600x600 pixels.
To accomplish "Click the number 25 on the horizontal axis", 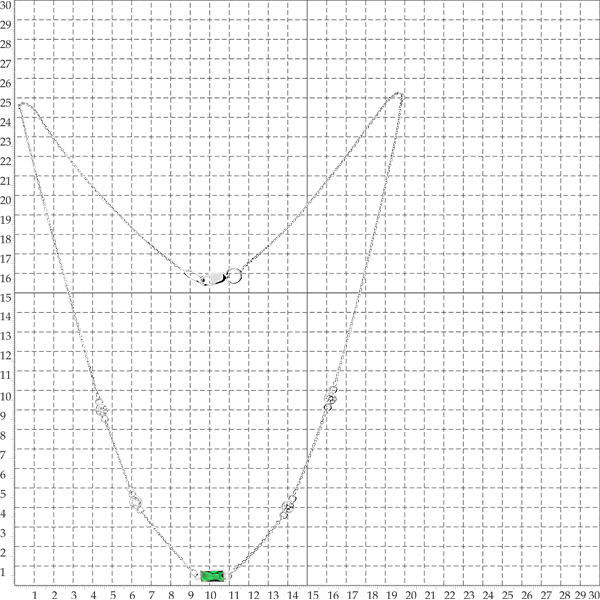I will tap(508, 595).
